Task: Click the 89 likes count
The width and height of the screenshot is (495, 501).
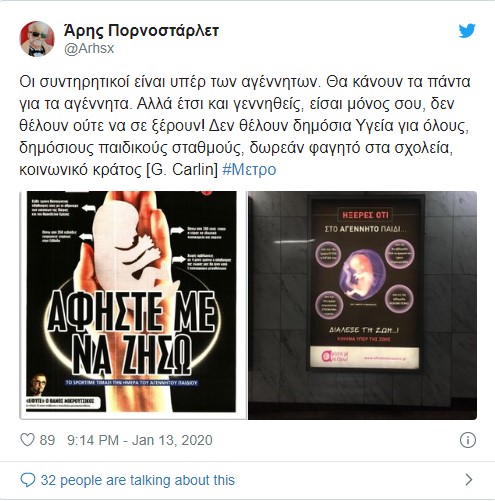Action: click(x=47, y=440)
